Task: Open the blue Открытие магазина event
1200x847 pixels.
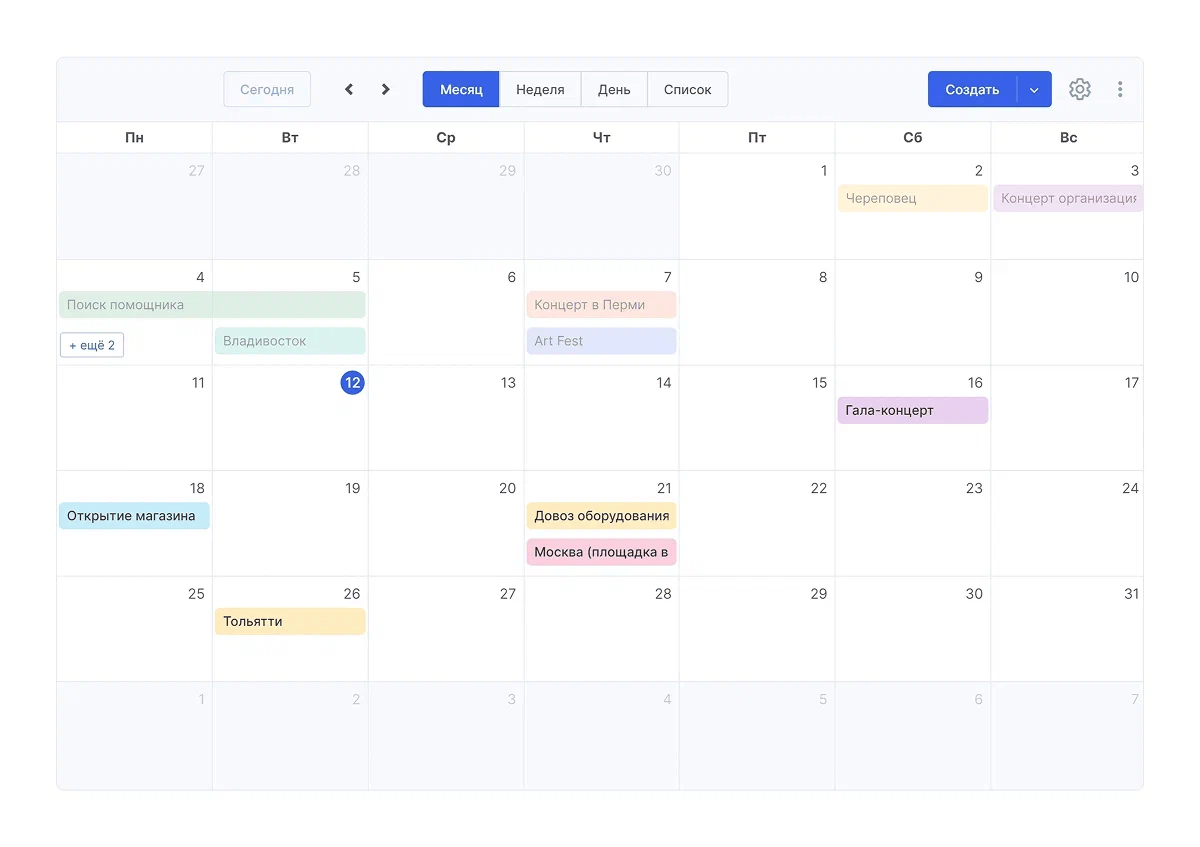Action: (x=134, y=516)
